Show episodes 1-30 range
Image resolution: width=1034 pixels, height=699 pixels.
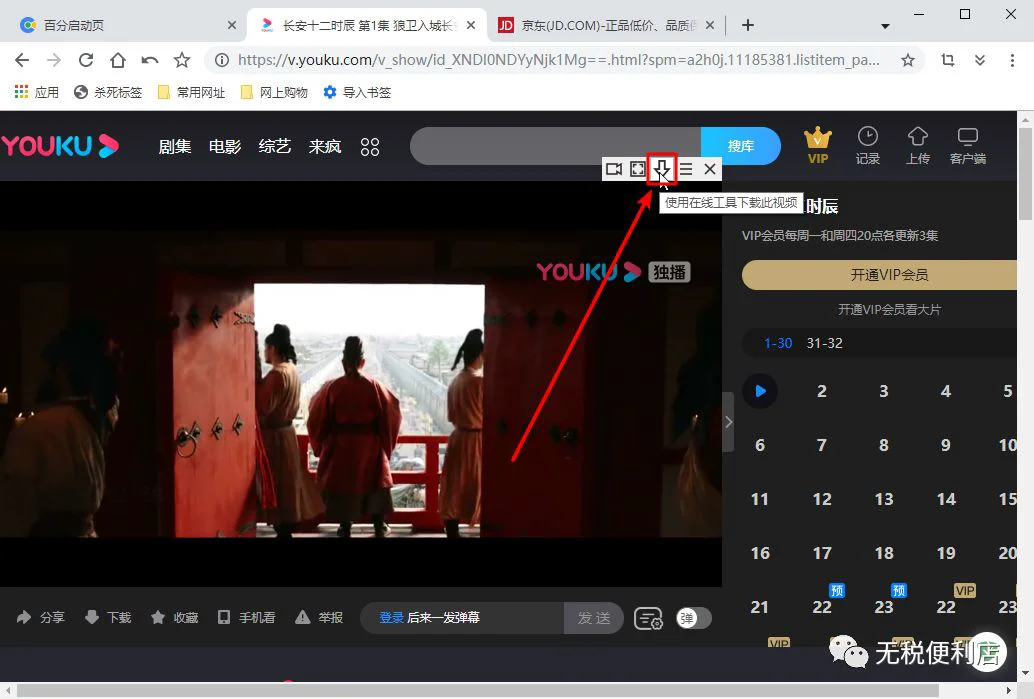click(x=778, y=343)
